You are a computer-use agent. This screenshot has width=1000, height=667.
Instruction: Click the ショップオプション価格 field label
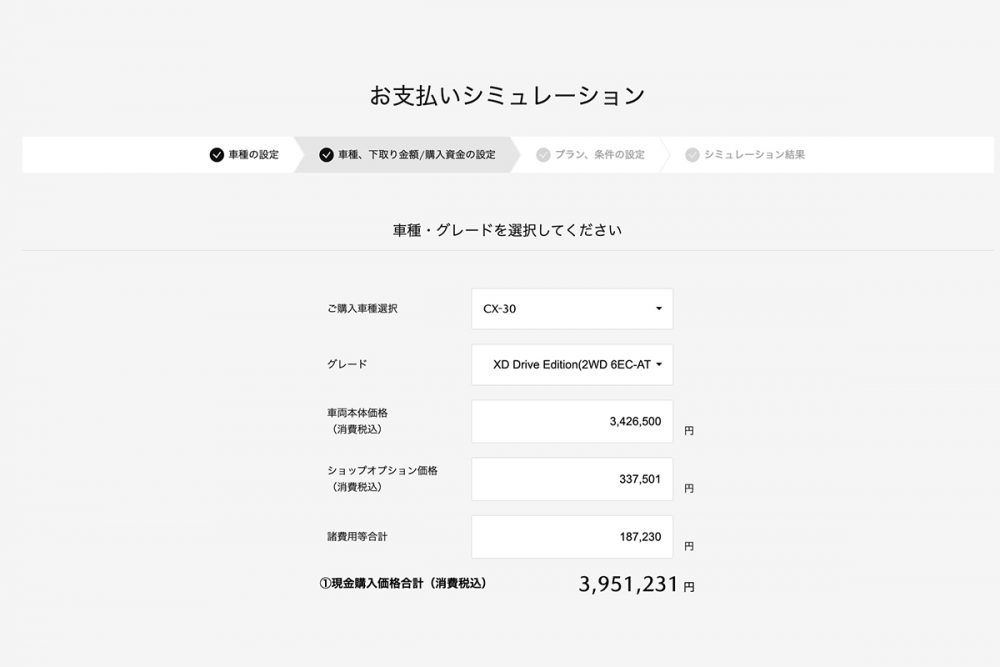[383, 470]
